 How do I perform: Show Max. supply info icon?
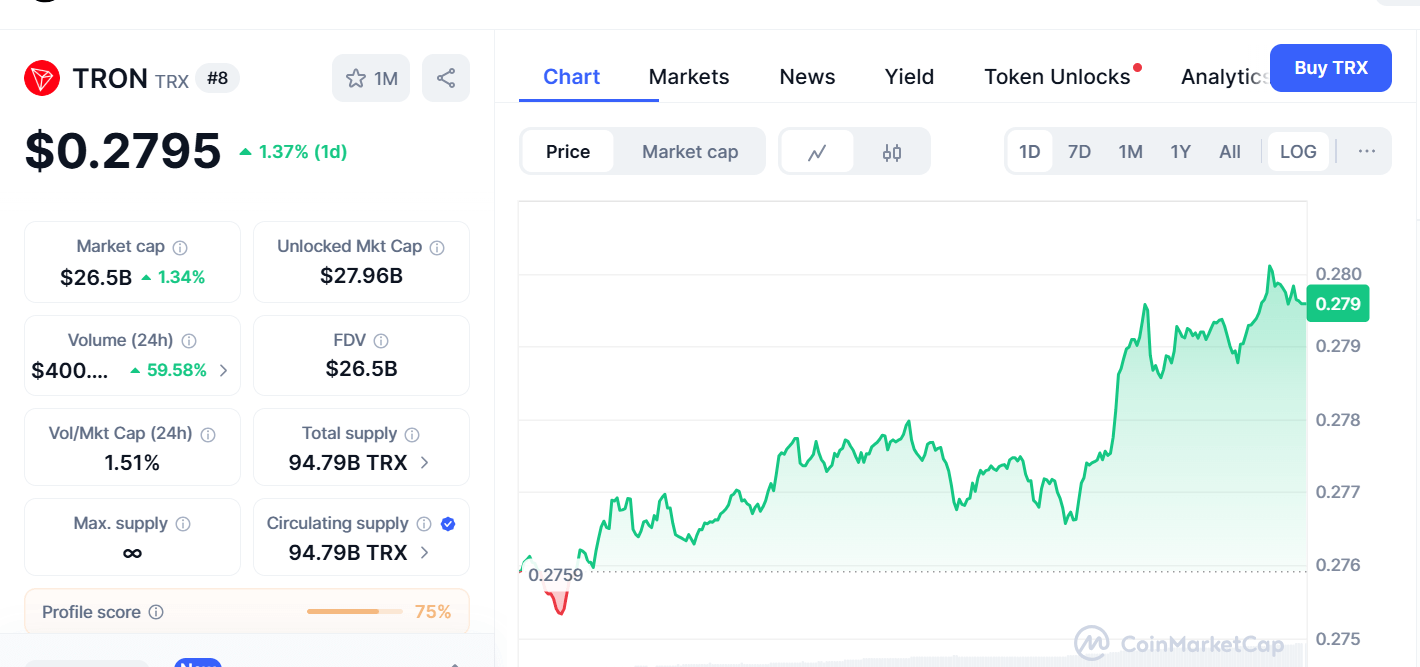pyautogui.click(x=183, y=524)
